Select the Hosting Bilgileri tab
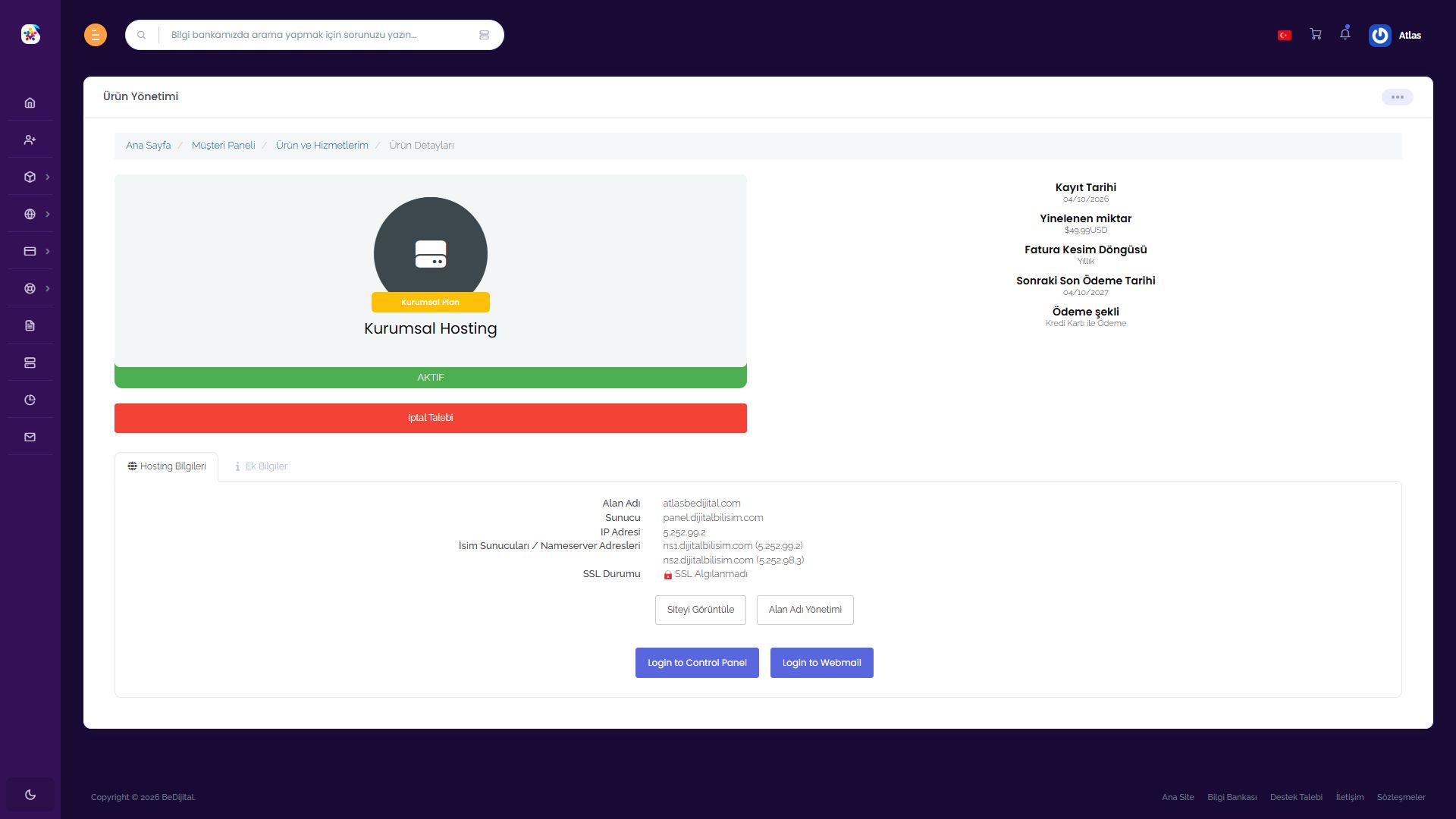Screen dimensions: 1456x819 pos(167,466)
